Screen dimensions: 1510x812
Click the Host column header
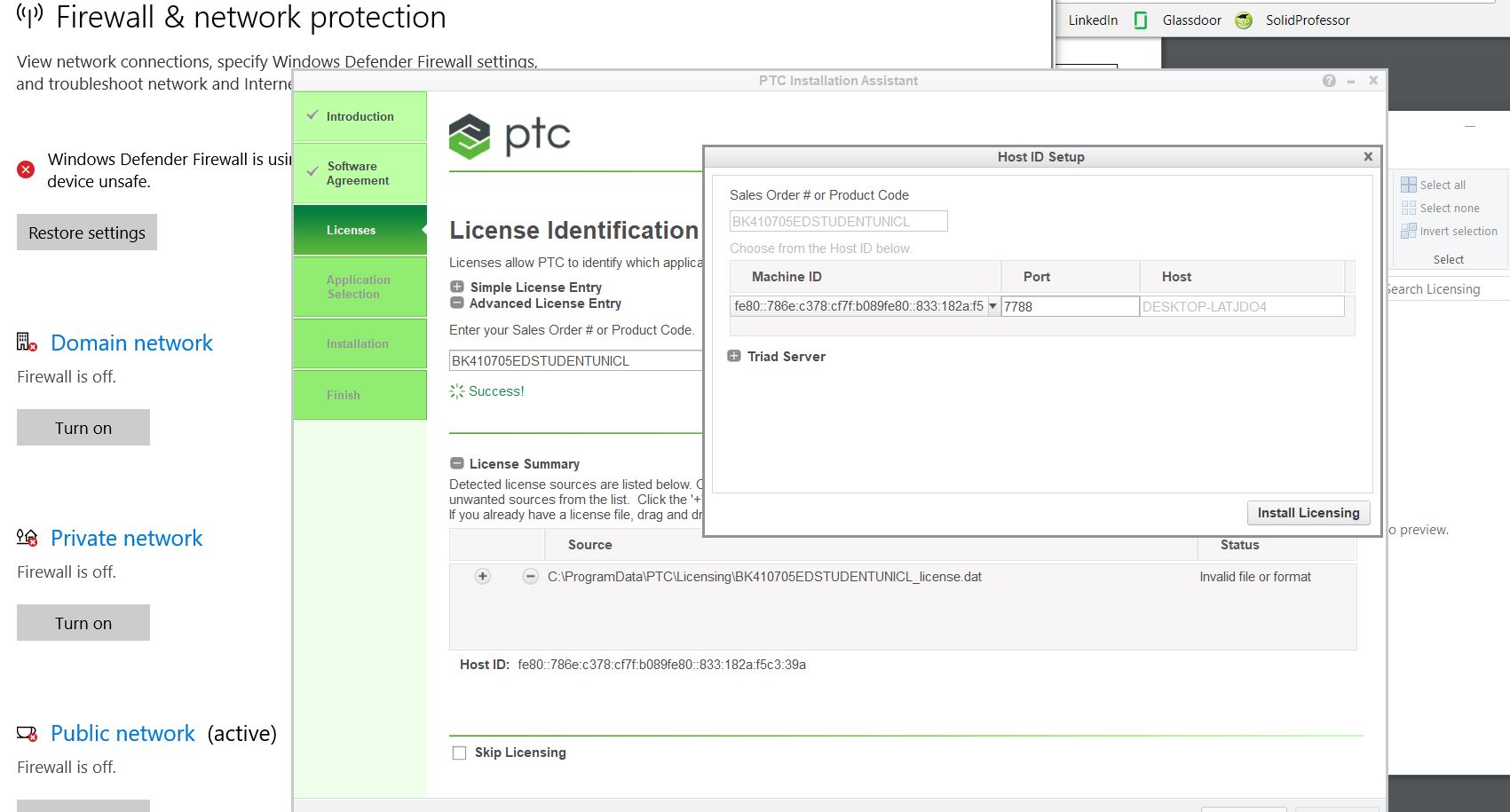(1243, 277)
